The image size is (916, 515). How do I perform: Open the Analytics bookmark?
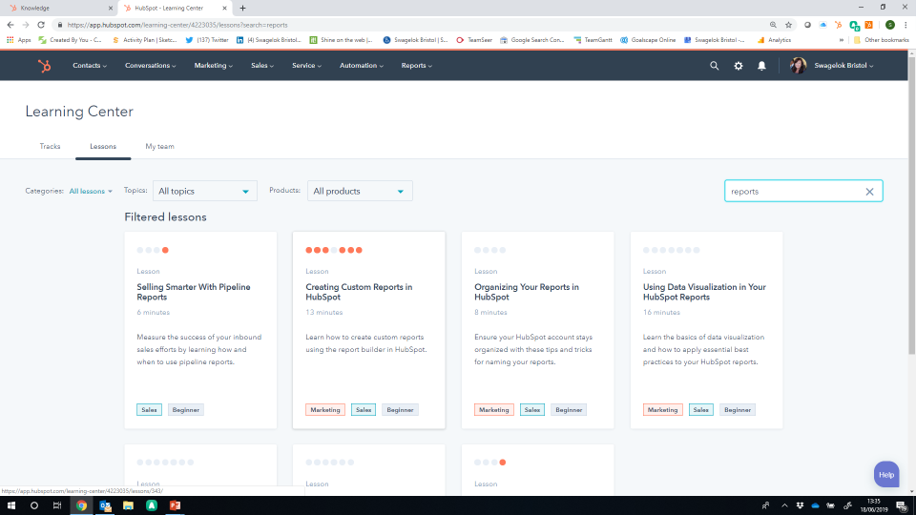point(774,40)
